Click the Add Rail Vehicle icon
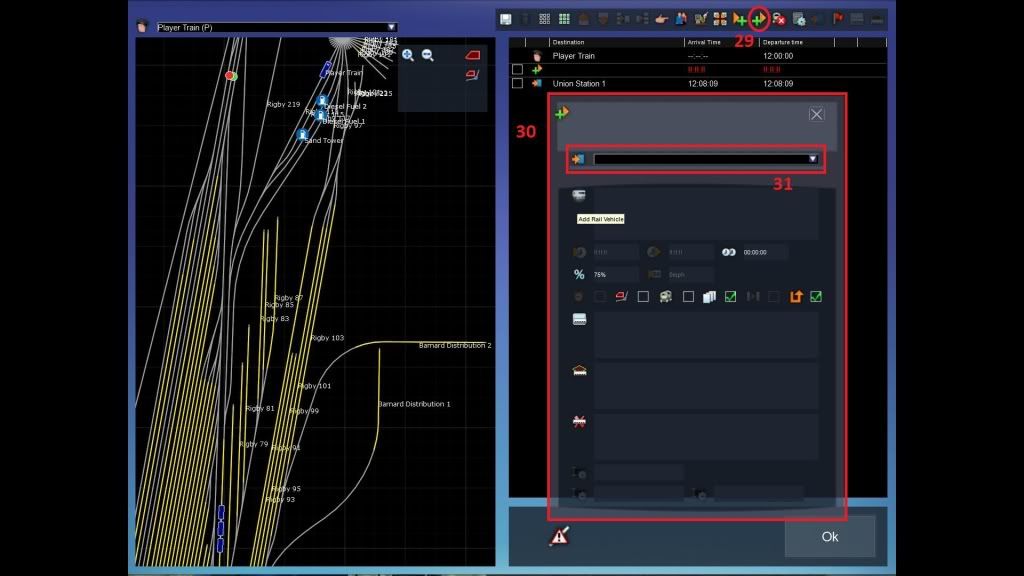Viewport: 1024px width, 576px height. 579,195
